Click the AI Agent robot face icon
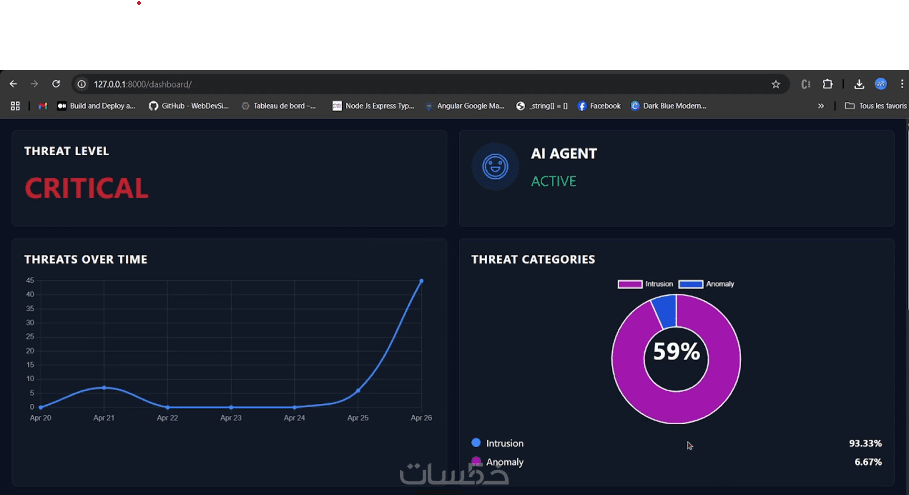The image size is (909, 495). tap(495, 167)
